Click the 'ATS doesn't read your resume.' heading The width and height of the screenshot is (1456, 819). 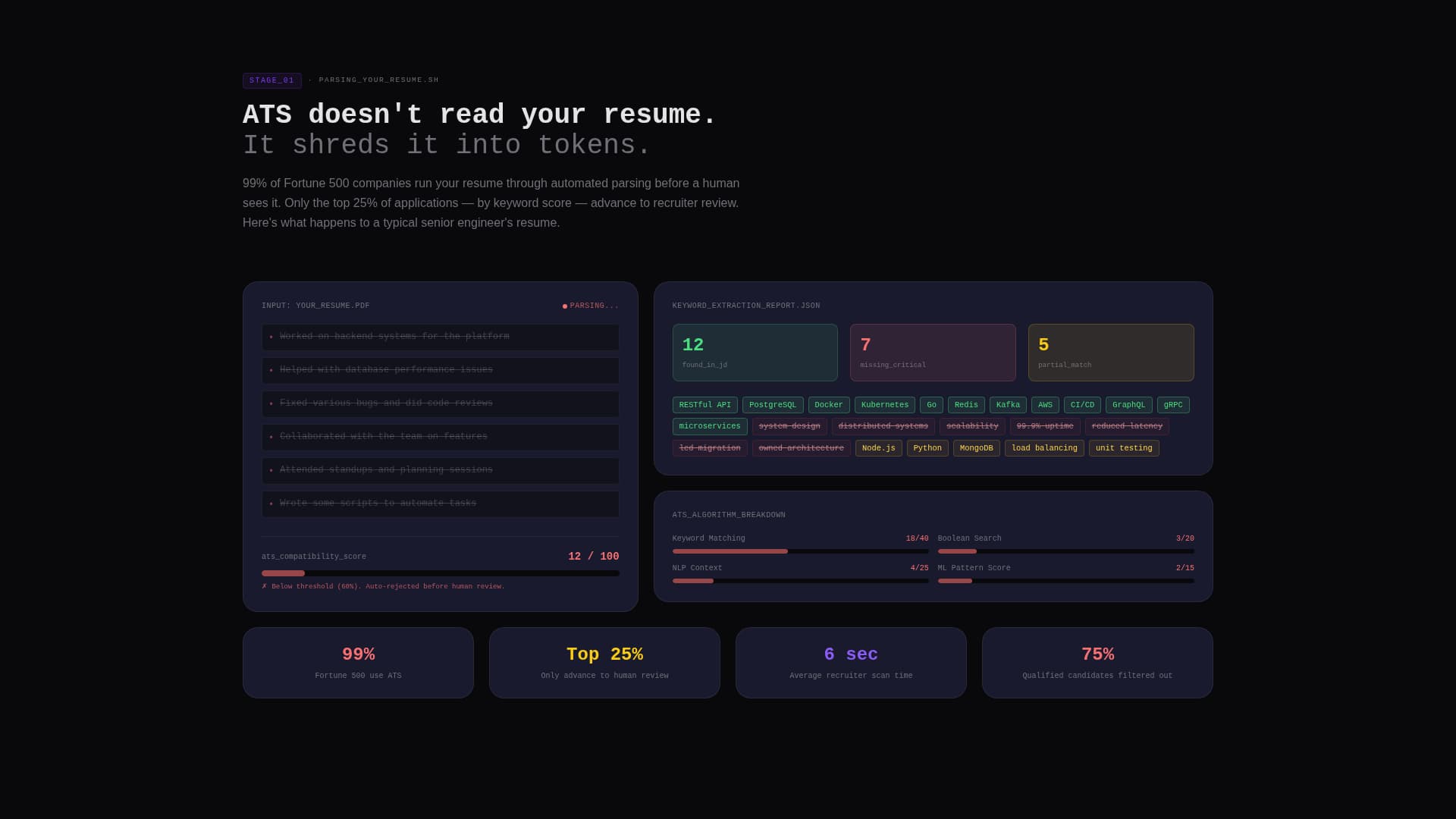click(x=479, y=115)
